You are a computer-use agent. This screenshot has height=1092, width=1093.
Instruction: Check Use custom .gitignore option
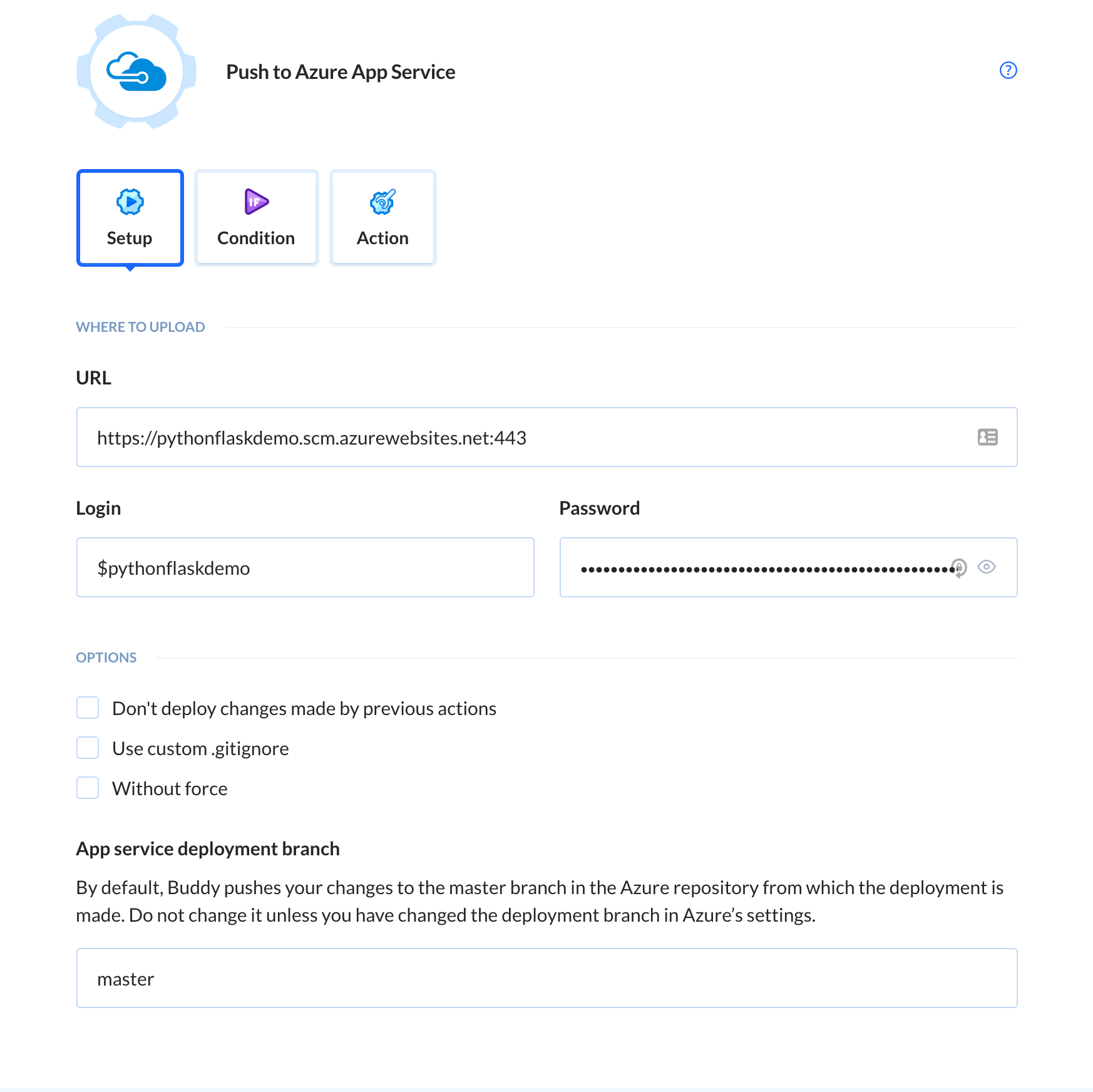tap(88, 748)
